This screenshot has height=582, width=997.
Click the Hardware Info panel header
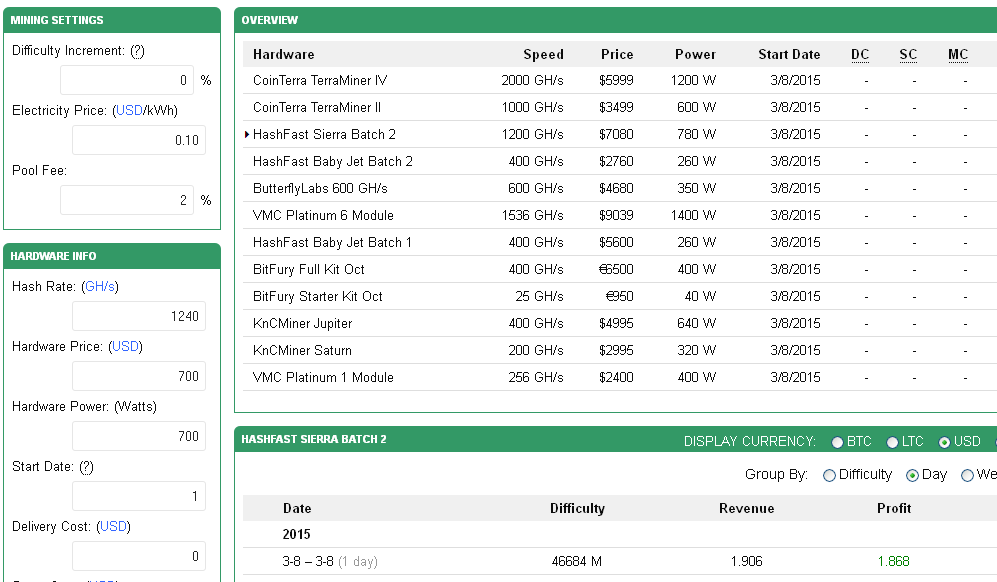pos(112,256)
